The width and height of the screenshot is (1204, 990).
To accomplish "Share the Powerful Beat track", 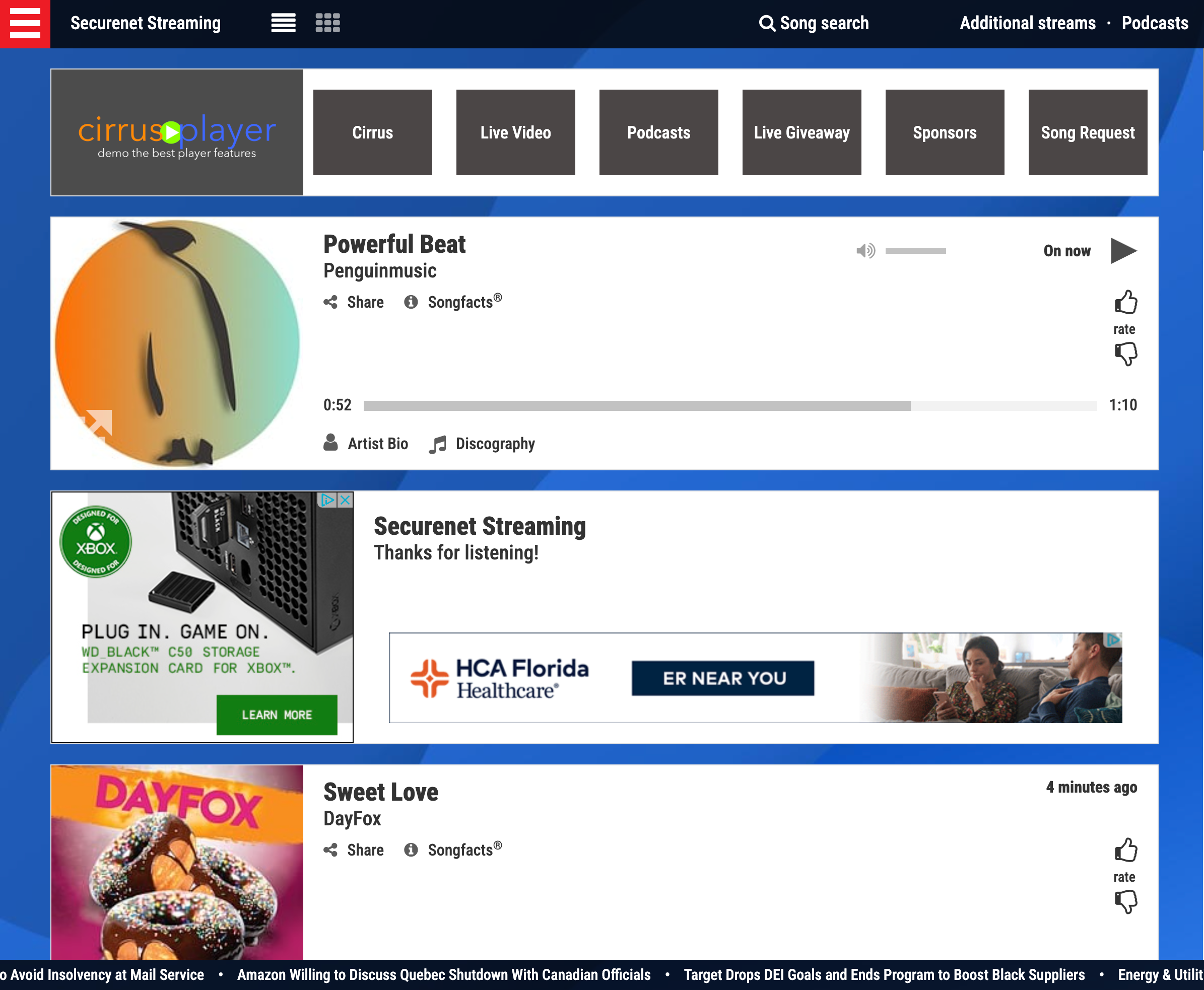I will click(353, 302).
